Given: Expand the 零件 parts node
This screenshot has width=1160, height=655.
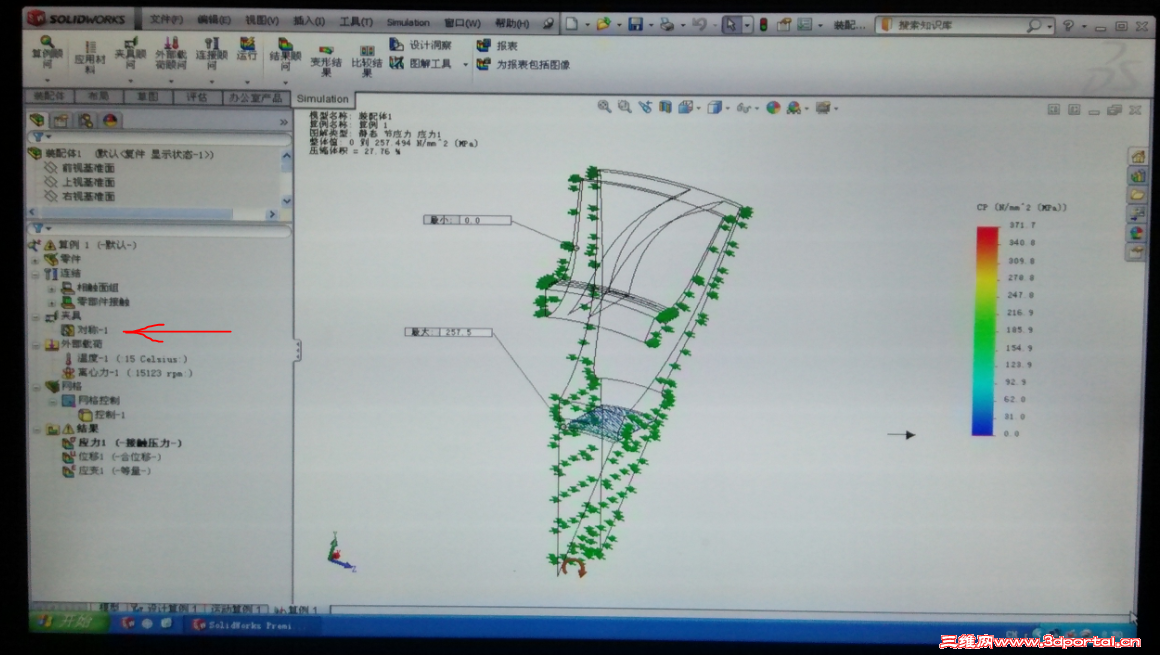Looking at the screenshot, I should pyautogui.click(x=35, y=260).
